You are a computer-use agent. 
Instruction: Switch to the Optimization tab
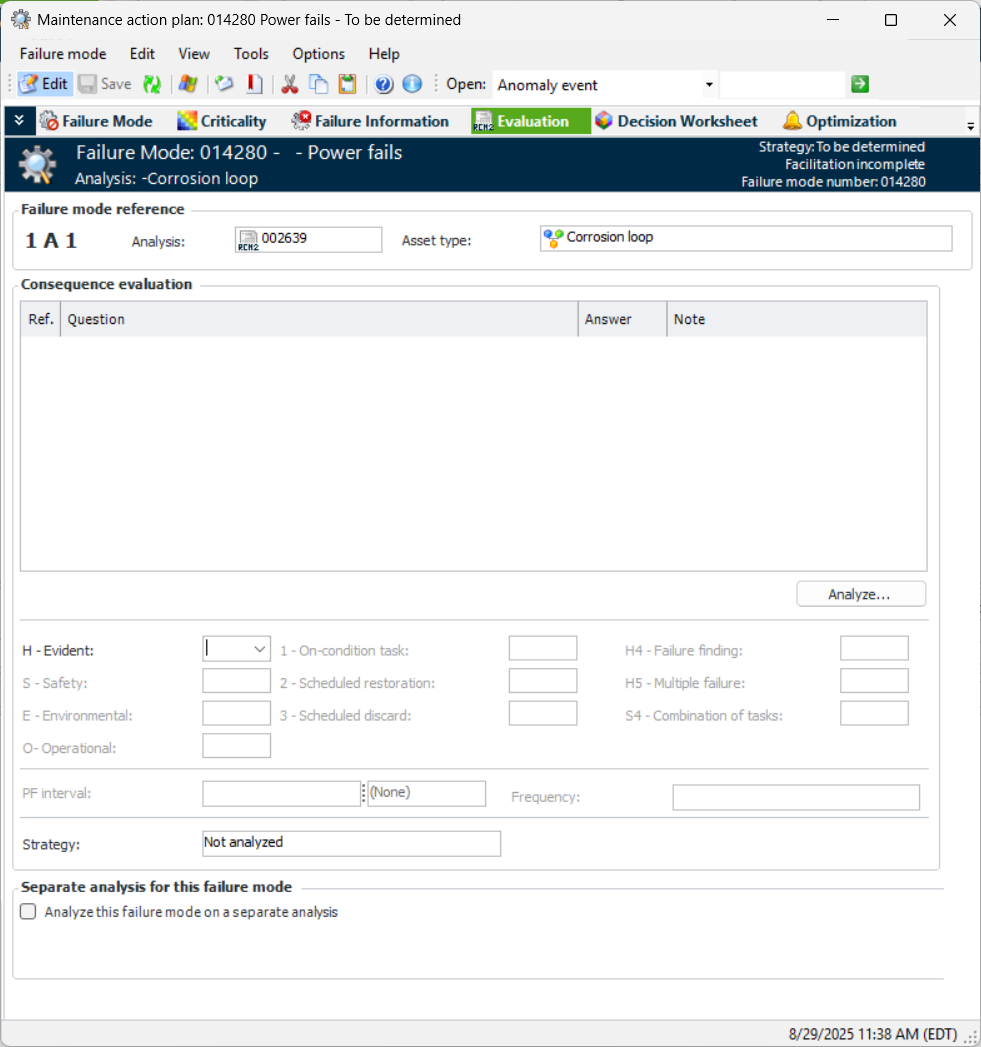(x=840, y=121)
